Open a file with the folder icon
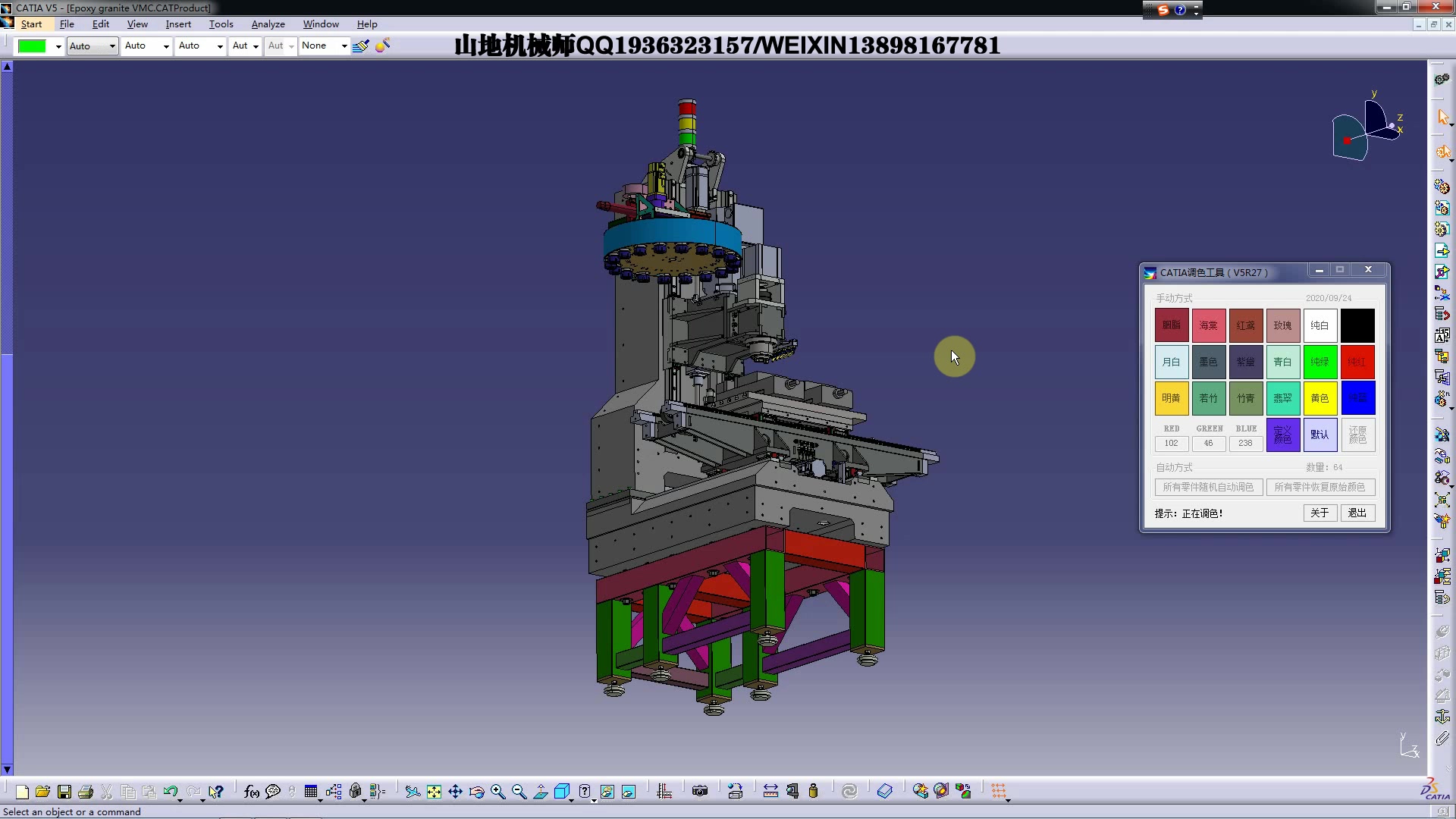Screen dimensions: 1456x819 tap(43, 792)
